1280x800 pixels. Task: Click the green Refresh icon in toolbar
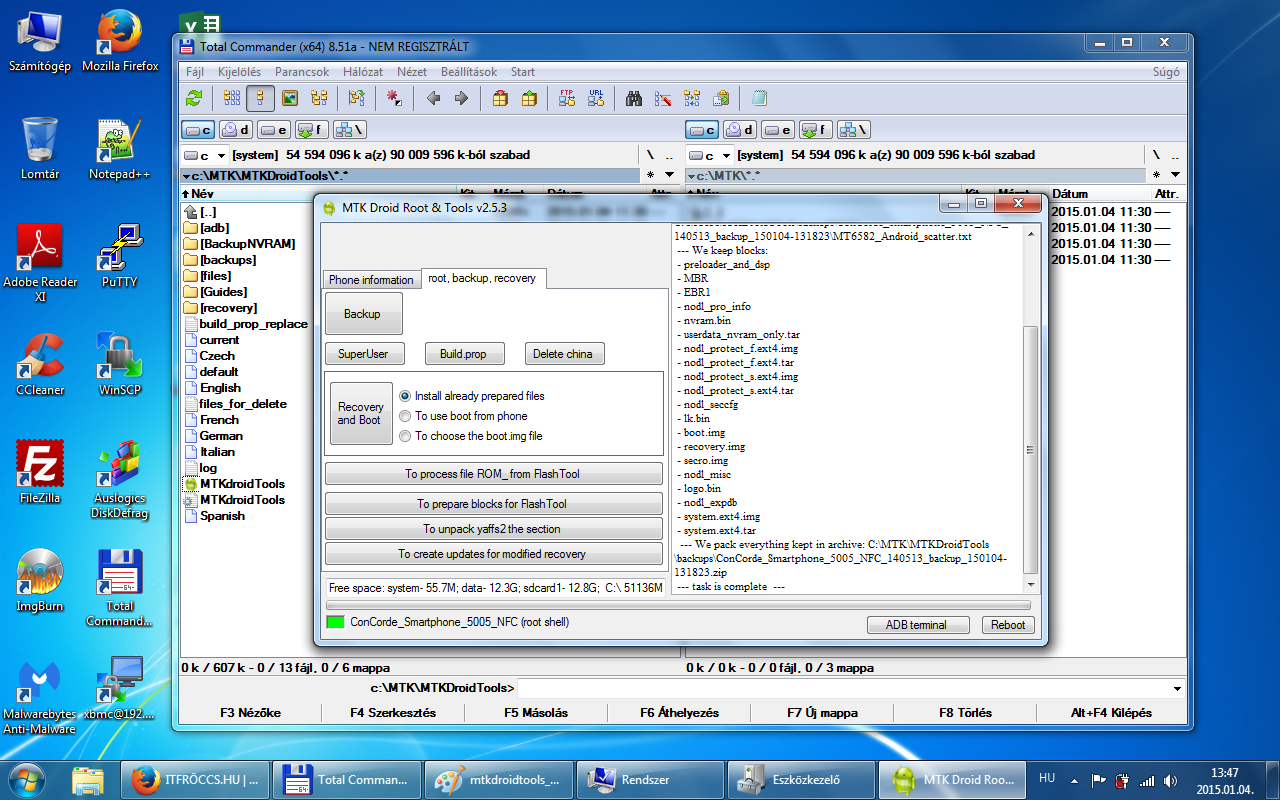click(194, 98)
